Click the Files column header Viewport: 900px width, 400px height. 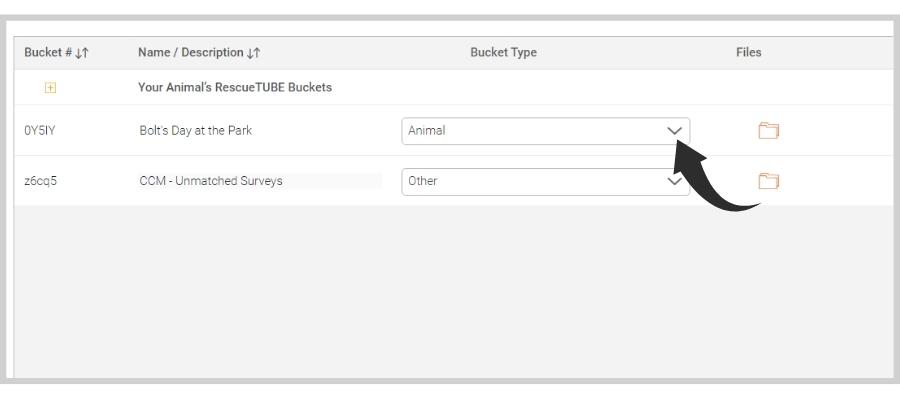point(748,52)
